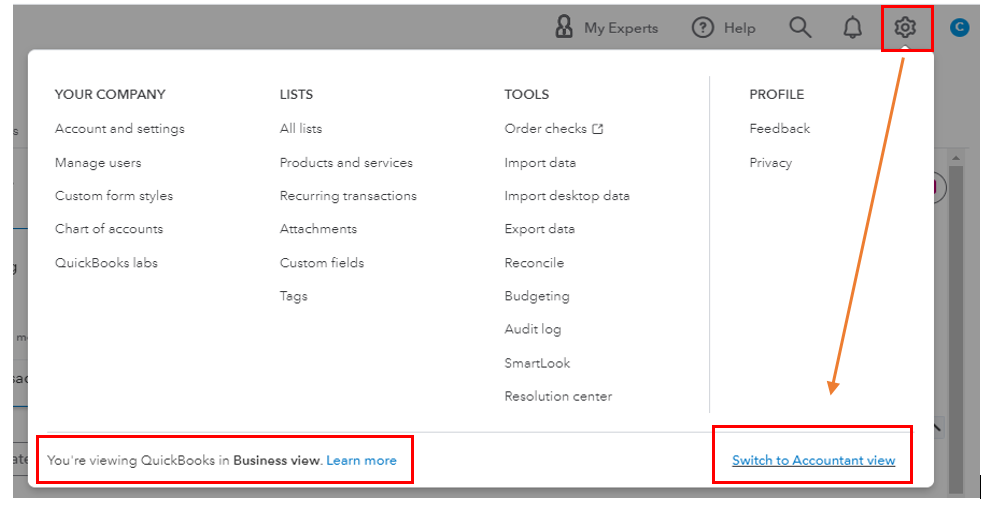Open Order checks external link
This screenshot has width=986, height=510.
pyautogui.click(x=553, y=129)
